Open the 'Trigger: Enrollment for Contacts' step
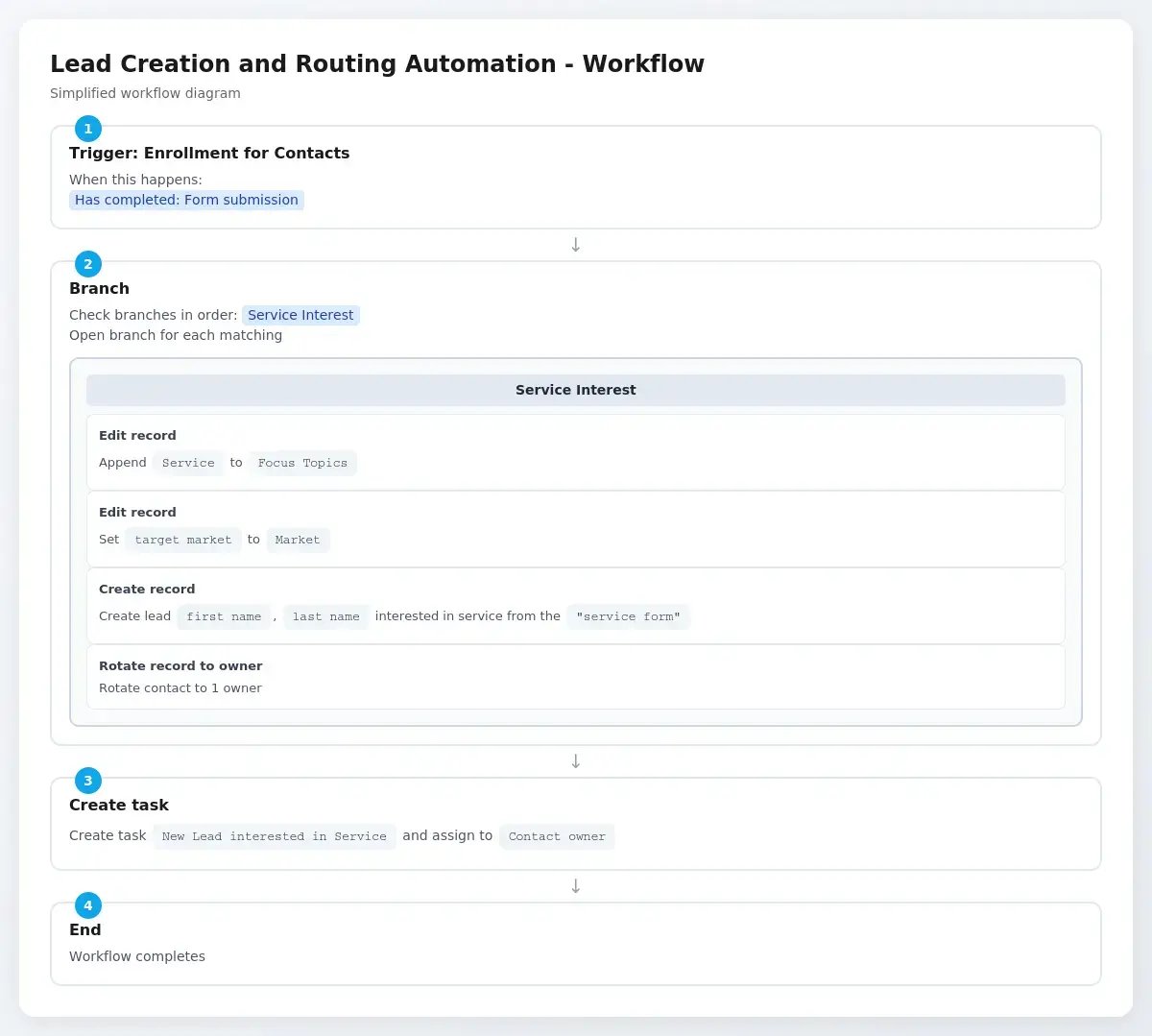 coord(209,153)
